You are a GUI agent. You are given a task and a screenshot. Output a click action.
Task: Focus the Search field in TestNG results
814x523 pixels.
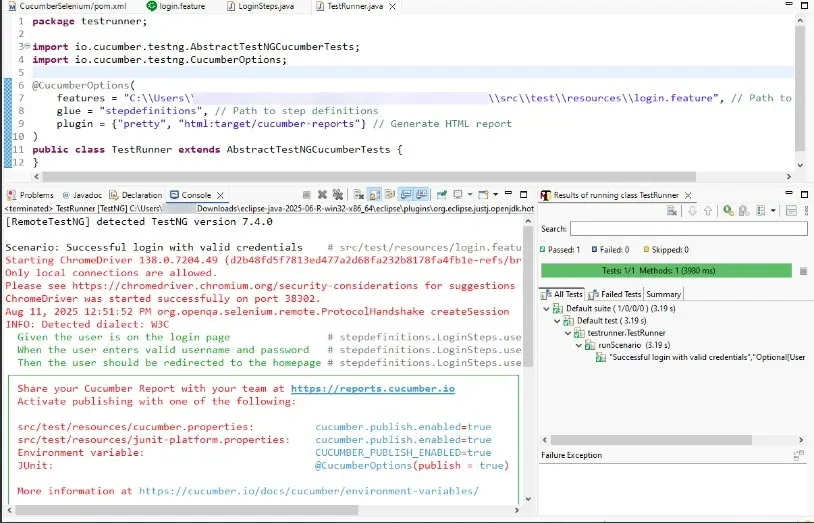coord(689,229)
